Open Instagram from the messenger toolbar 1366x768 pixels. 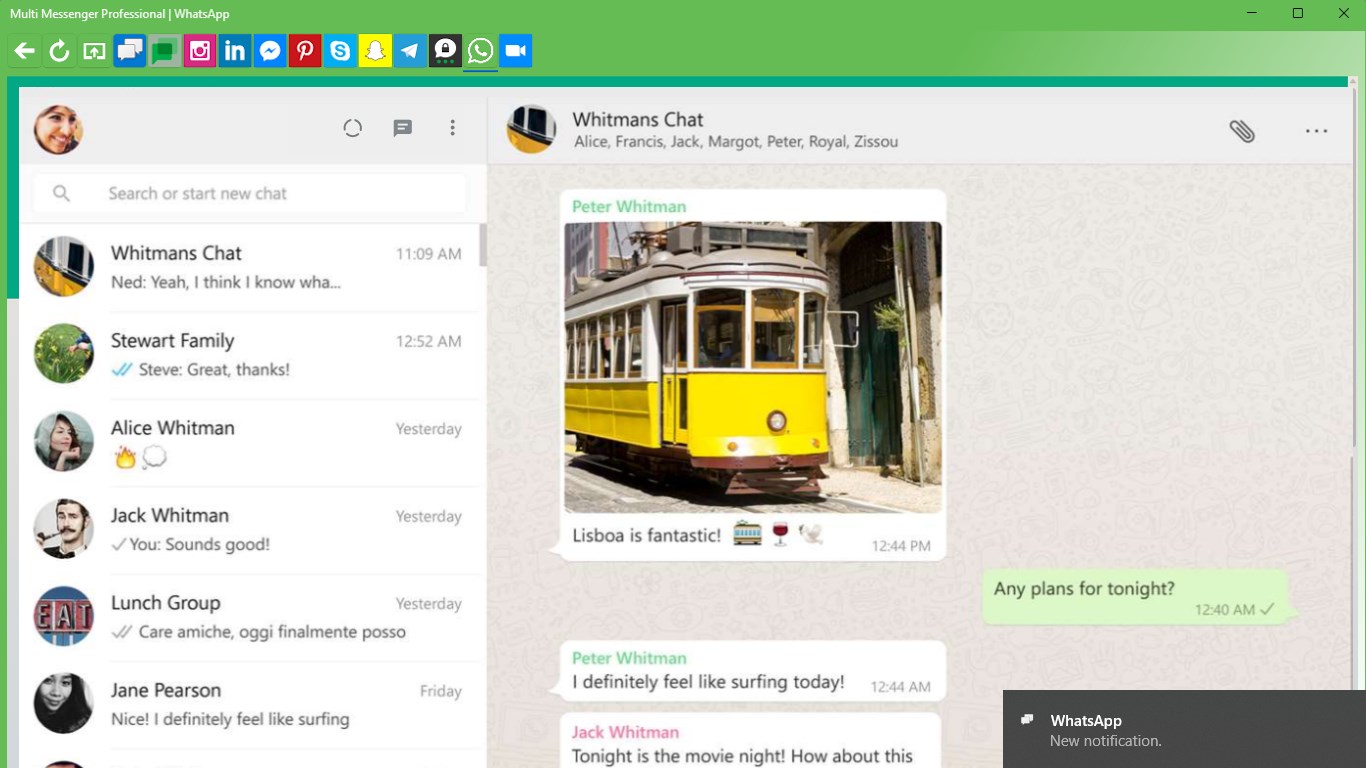199,50
